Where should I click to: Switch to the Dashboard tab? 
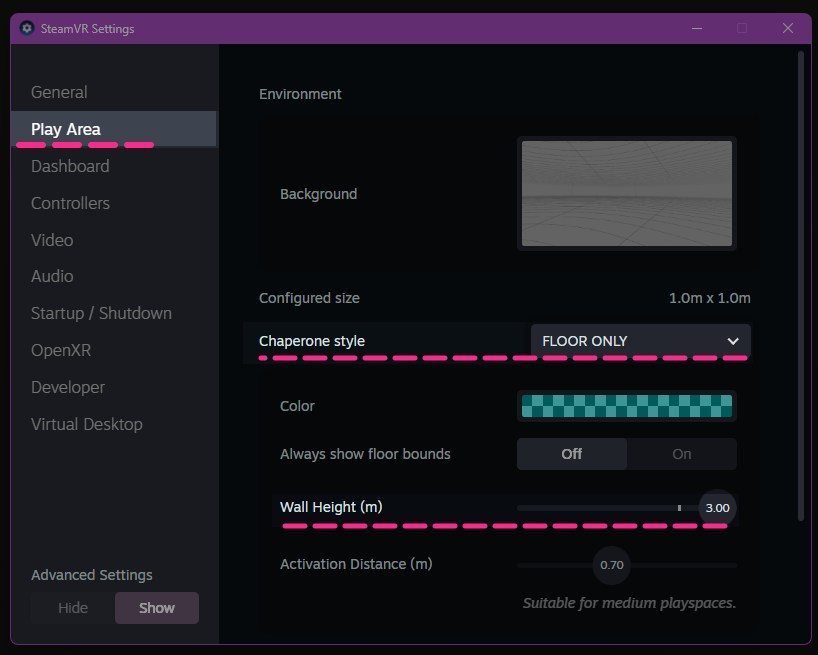(70, 166)
